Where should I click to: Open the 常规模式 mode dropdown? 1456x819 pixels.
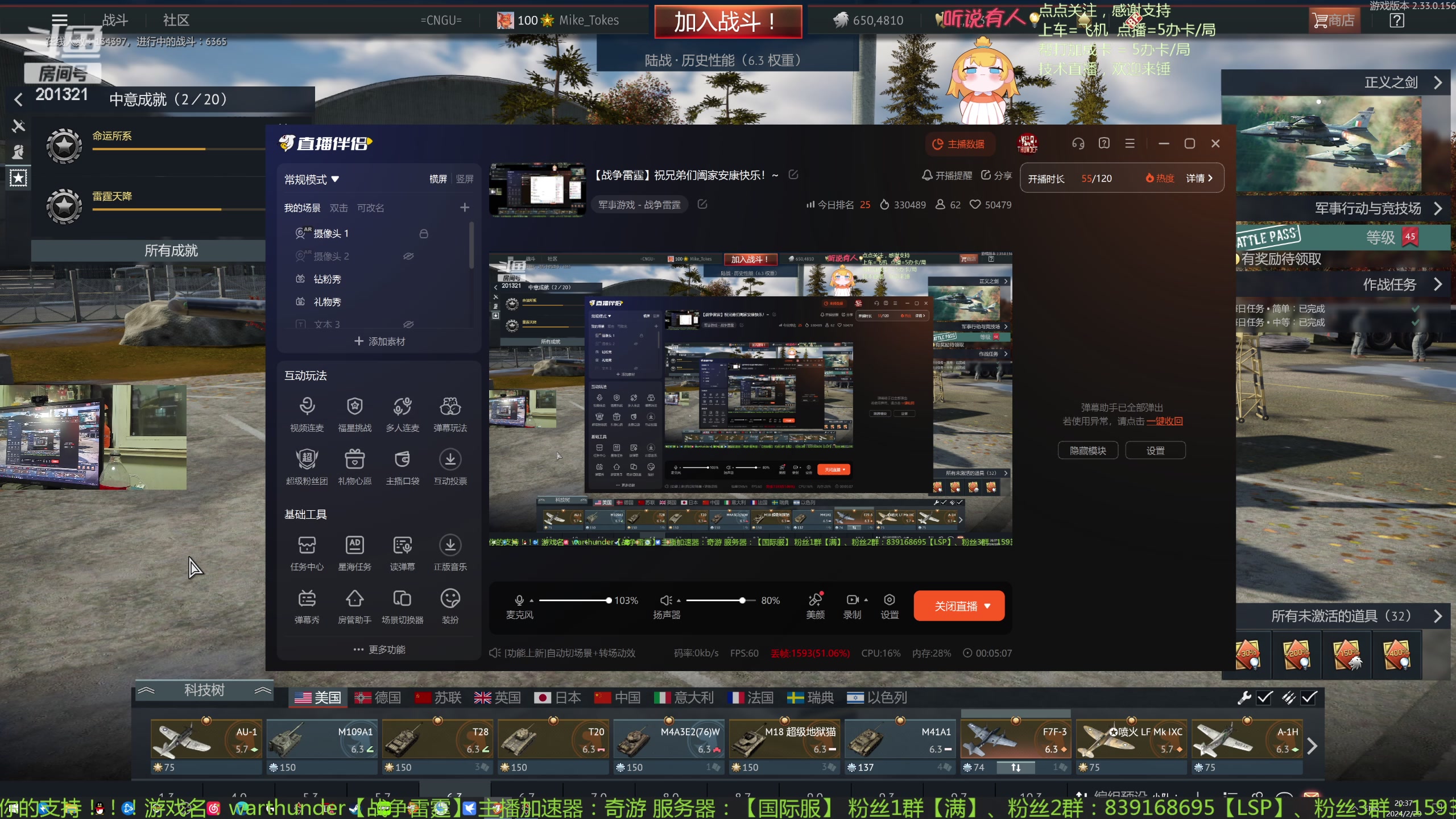[312, 180]
